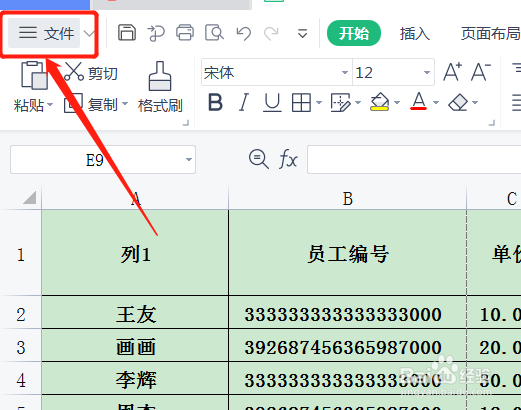
Task: Switch to the 开始 tab
Action: 354,33
